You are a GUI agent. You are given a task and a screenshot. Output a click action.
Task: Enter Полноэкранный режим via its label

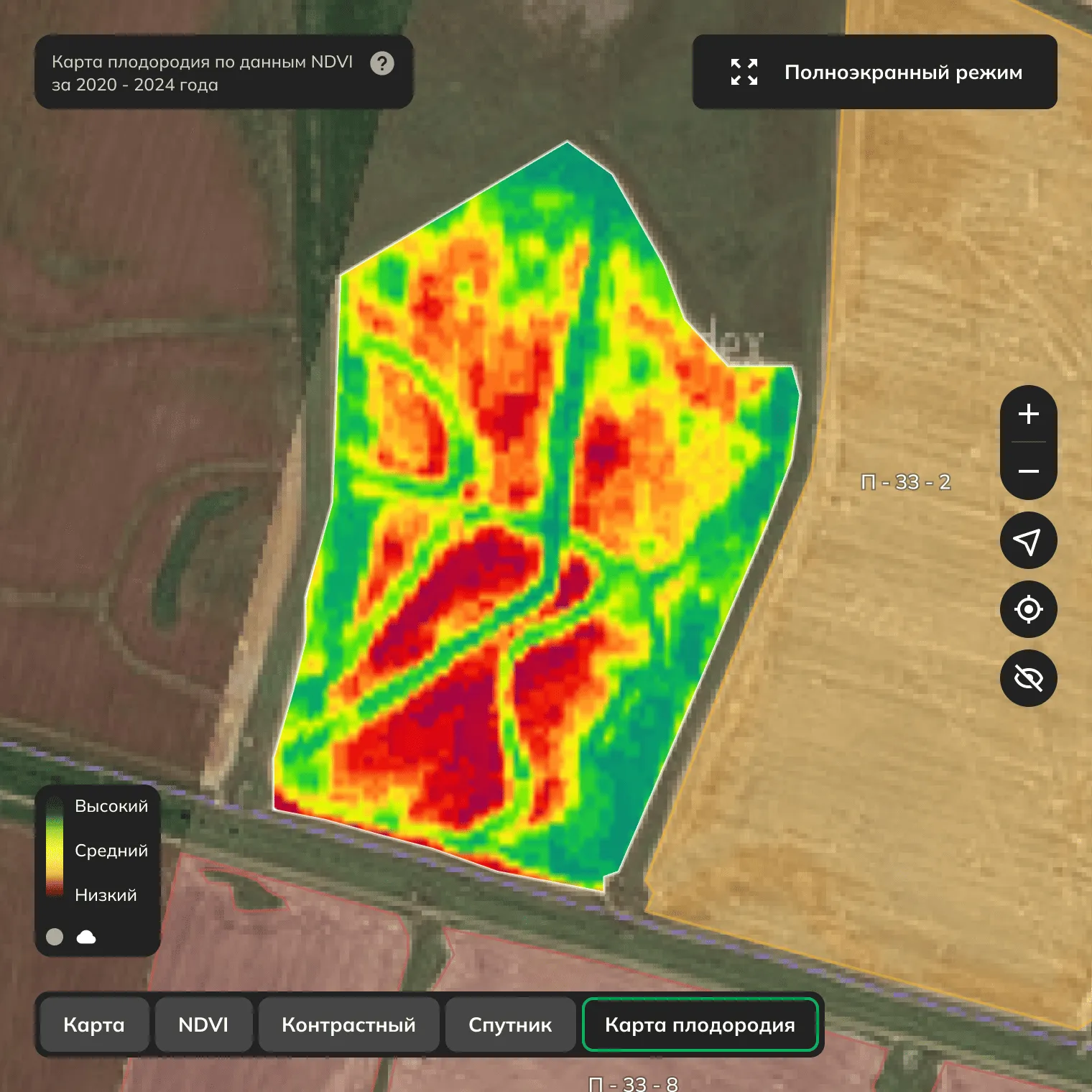coord(903,73)
